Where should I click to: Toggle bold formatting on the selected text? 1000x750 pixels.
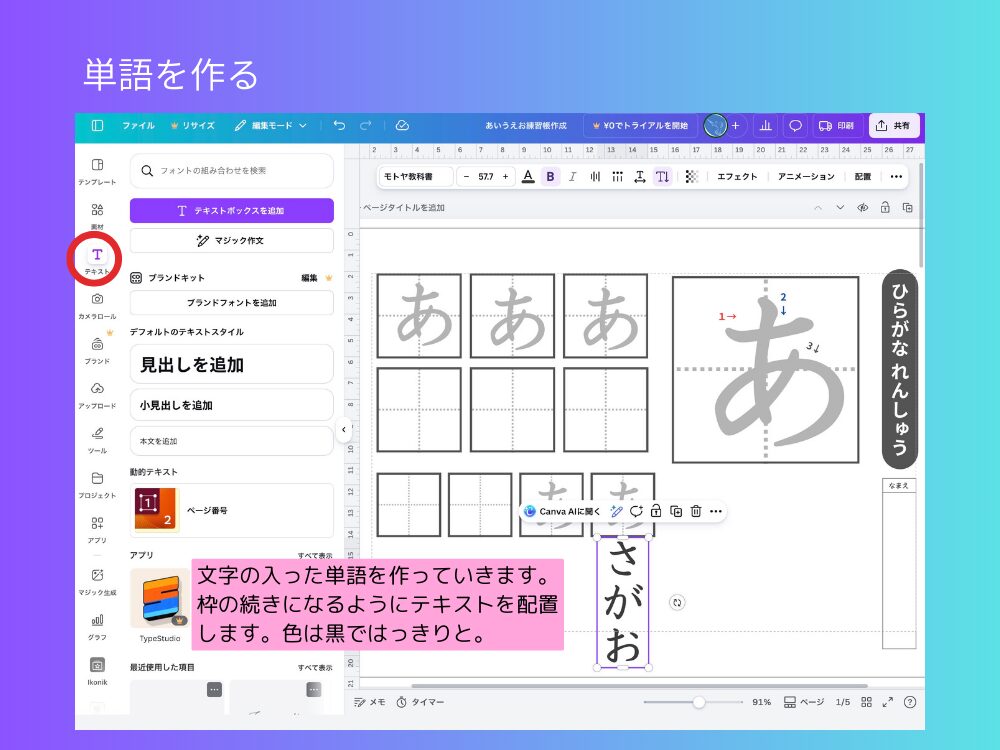click(x=550, y=177)
